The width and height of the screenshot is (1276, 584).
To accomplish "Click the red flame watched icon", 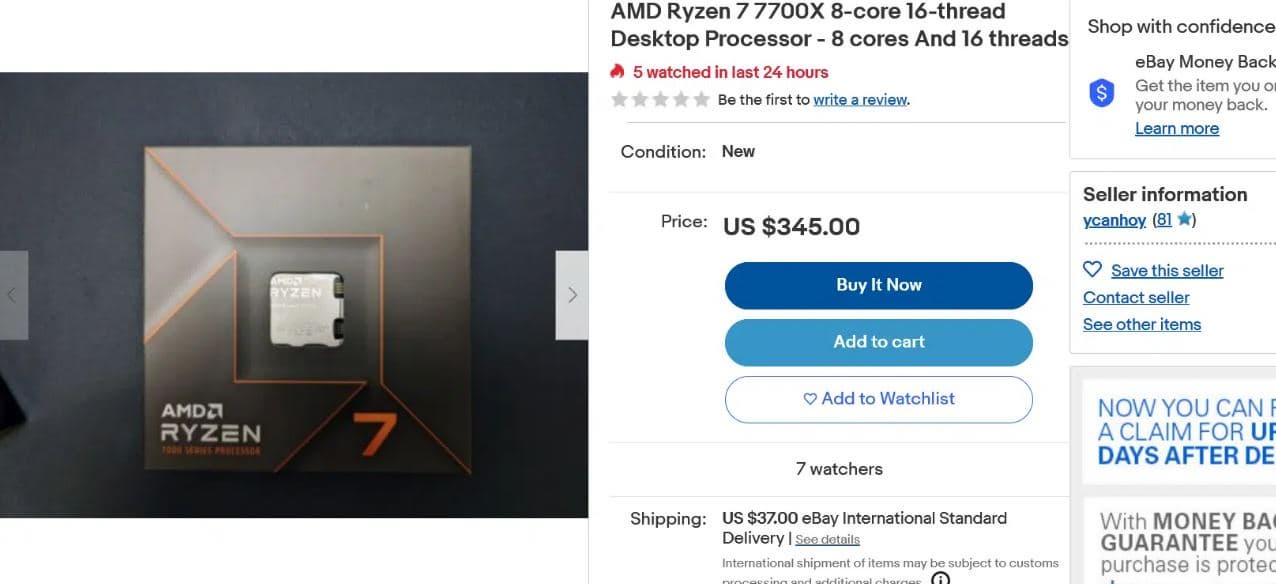I will coord(618,72).
